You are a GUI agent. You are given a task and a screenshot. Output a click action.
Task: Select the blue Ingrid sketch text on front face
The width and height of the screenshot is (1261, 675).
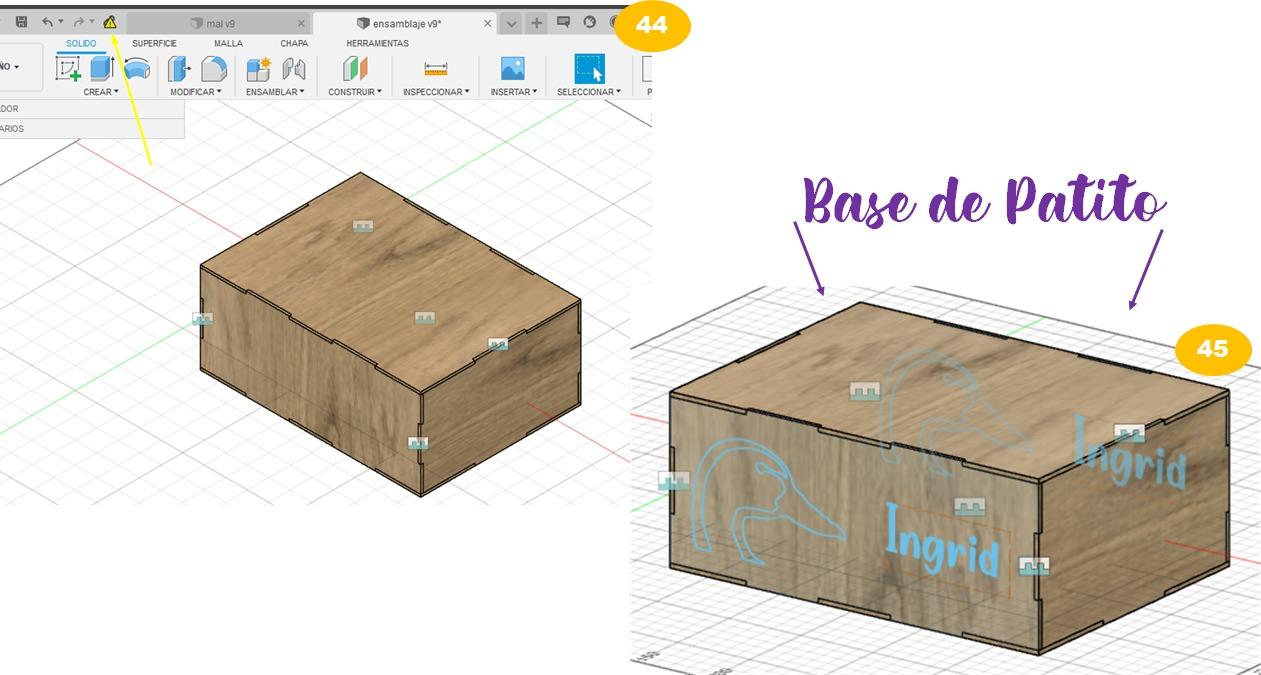point(942,541)
